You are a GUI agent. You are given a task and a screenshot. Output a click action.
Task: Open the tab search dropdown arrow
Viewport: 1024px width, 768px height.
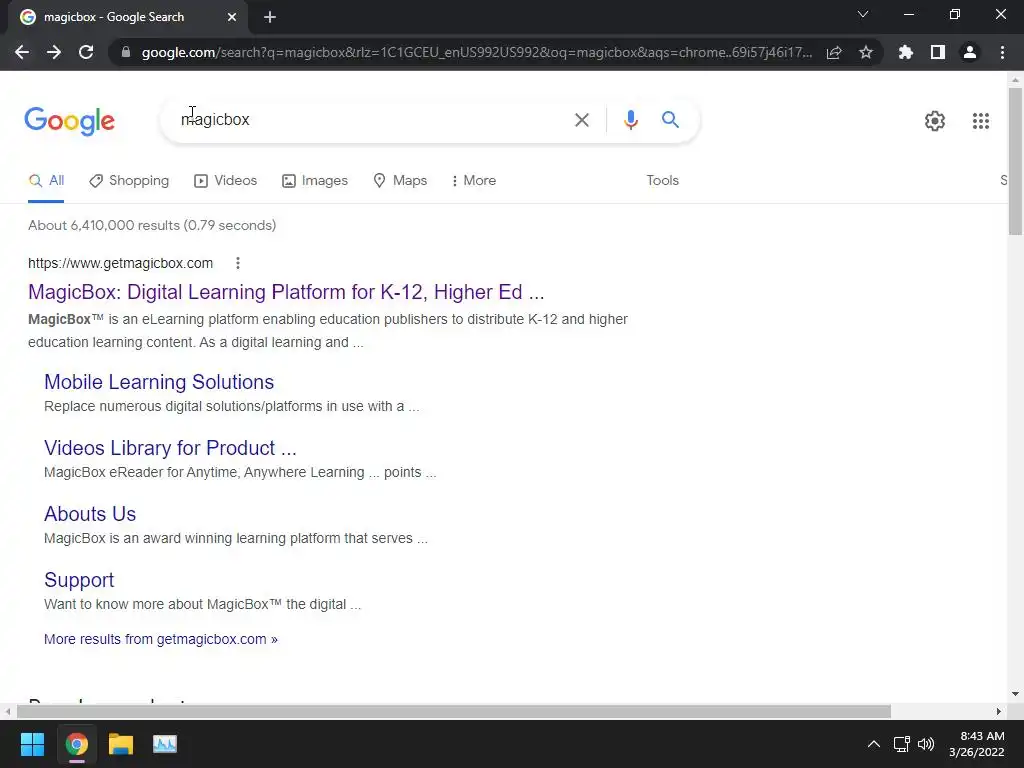[x=863, y=14]
